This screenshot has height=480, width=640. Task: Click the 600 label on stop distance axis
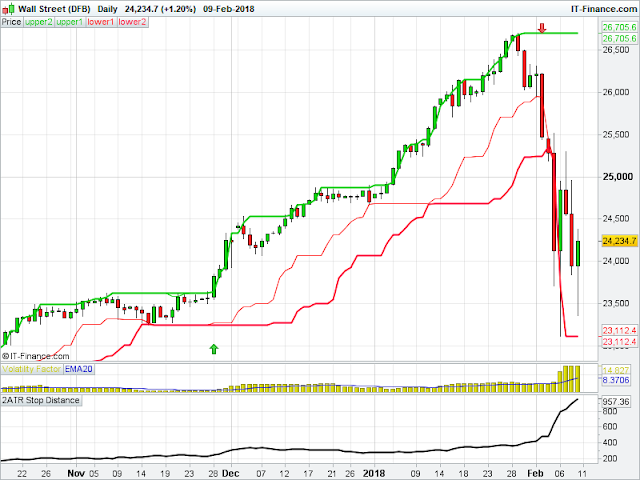609,427
